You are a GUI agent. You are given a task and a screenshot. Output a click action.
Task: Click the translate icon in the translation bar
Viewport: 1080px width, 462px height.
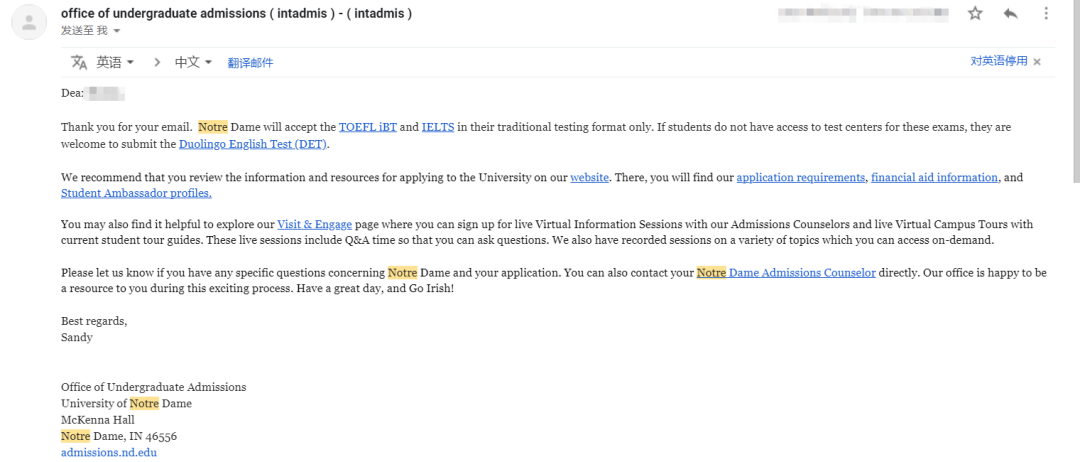tap(79, 62)
